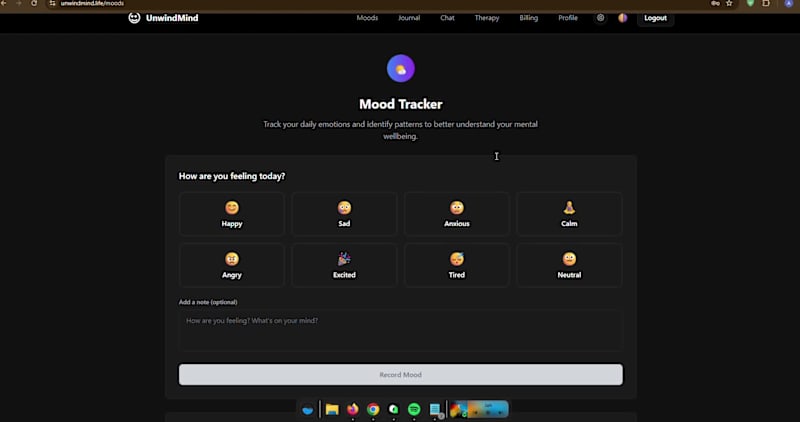Click the Mood Tracker heading

click(401, 104)
